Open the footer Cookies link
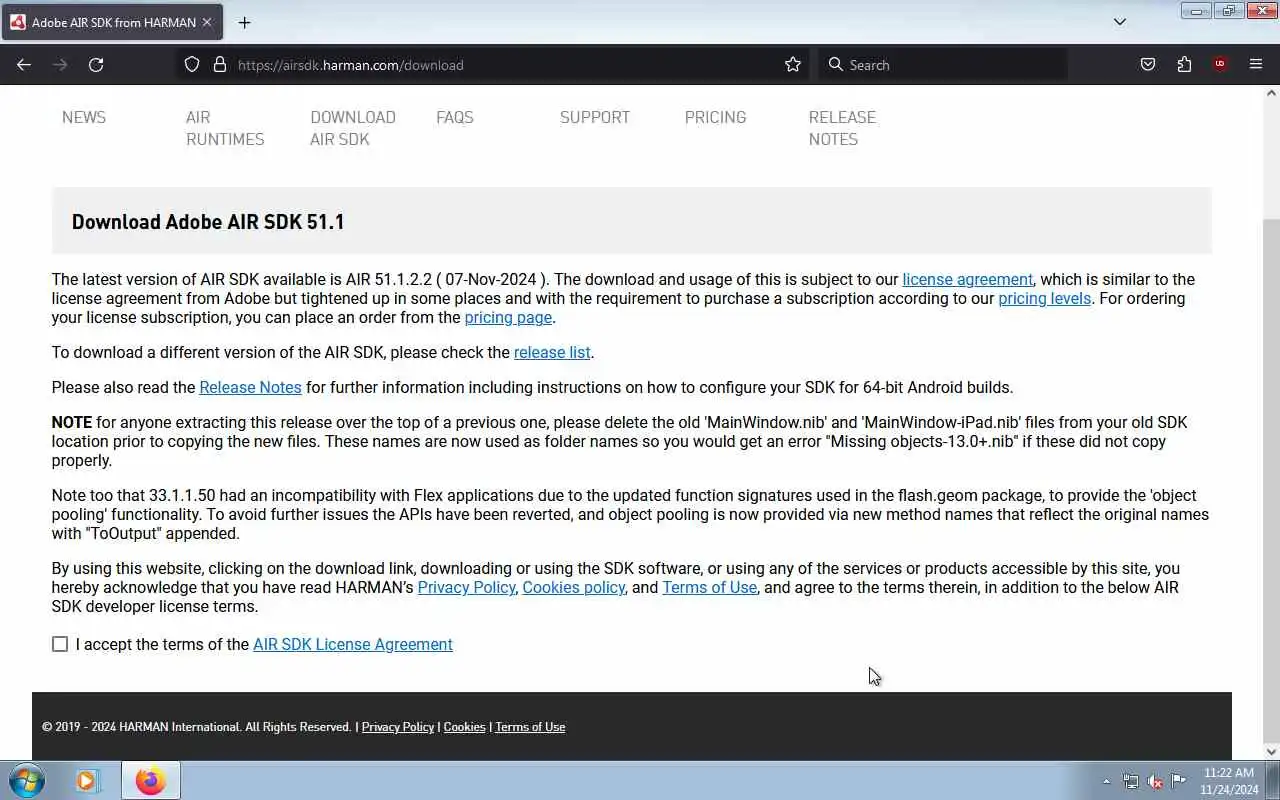The image size is (1280, 800). point(464,727)
